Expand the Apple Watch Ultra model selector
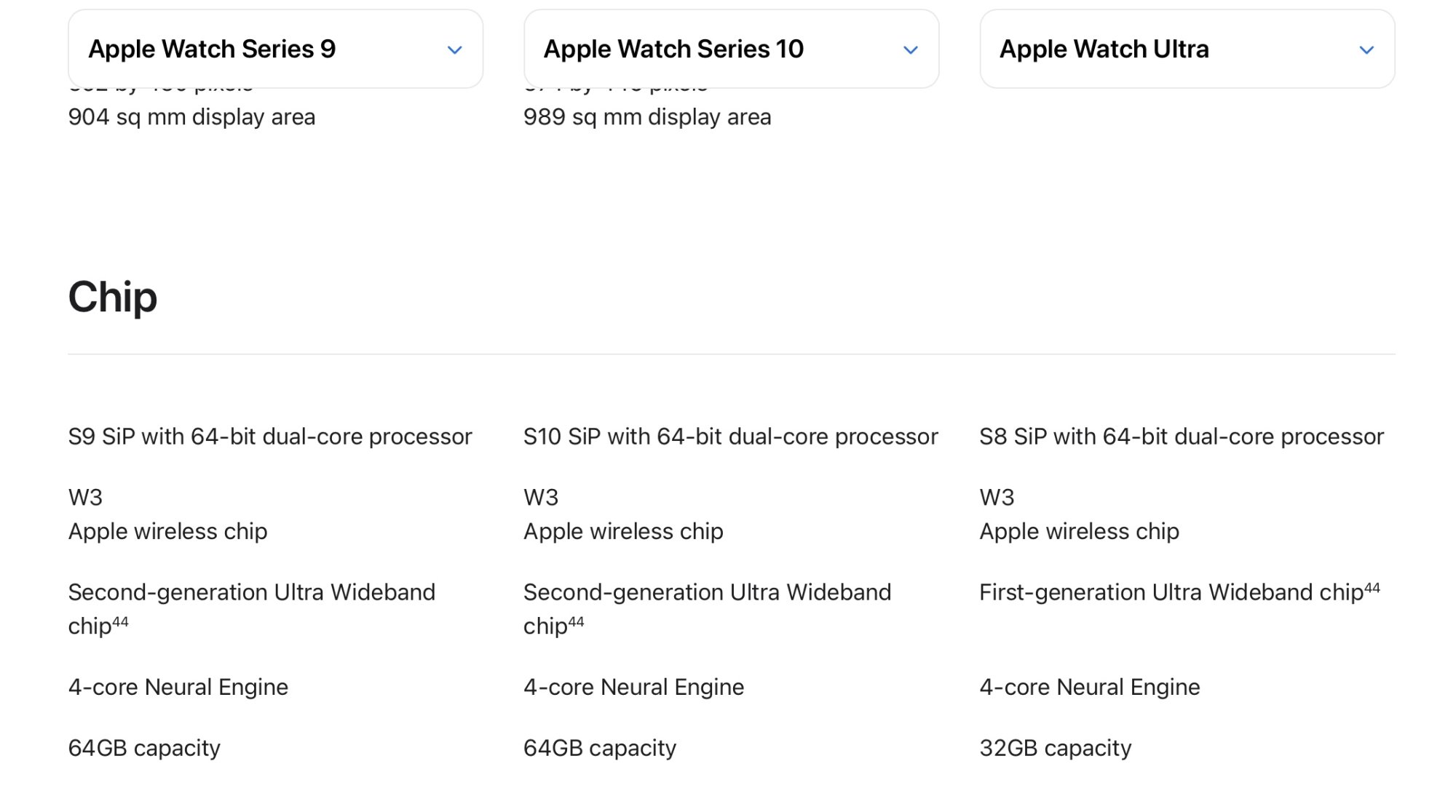This screenshot has height=812, width=1456. tap(1187, 49)
